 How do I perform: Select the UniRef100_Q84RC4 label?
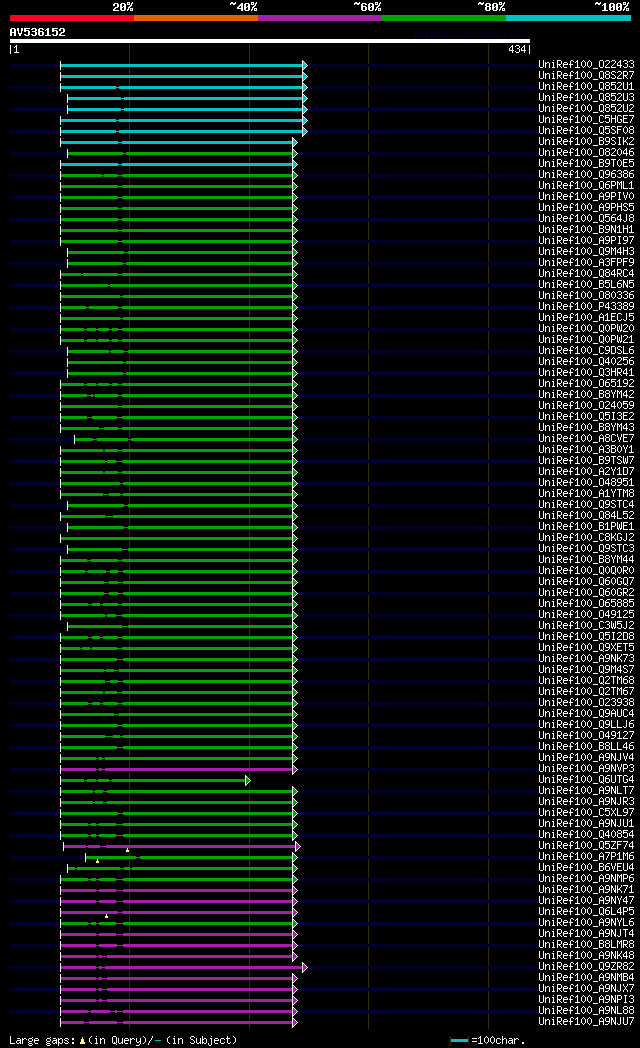[586, 274]
